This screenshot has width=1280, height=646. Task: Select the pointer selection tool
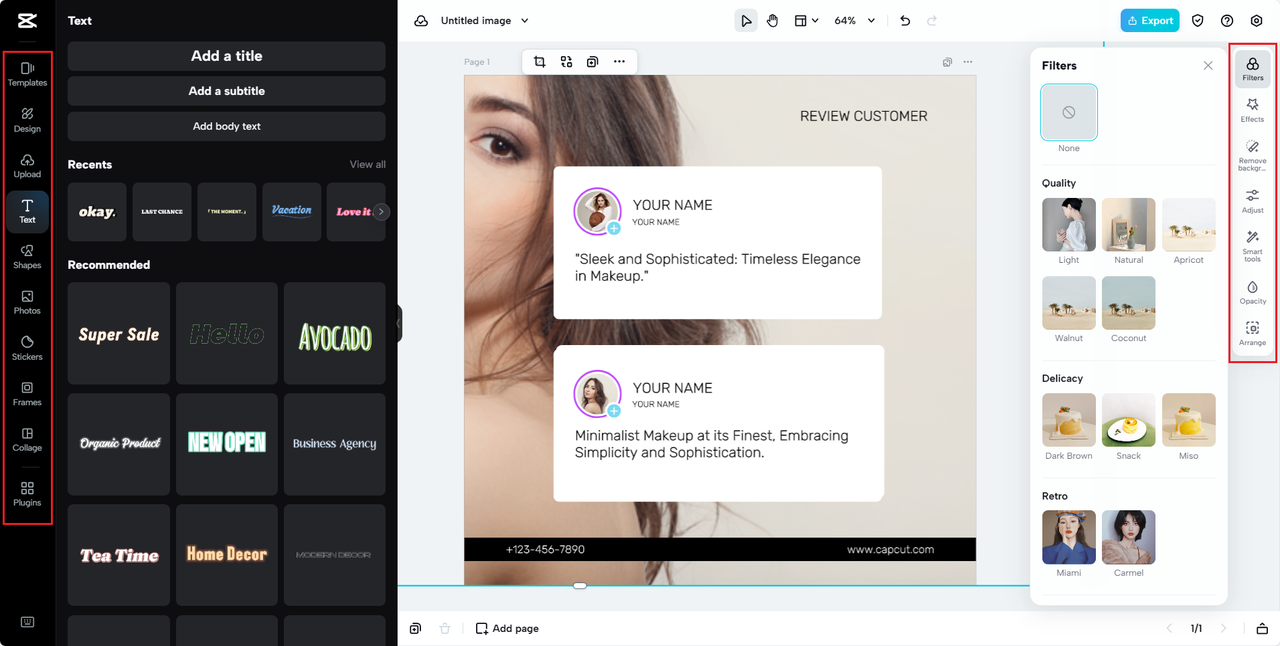(x=746, y=21)
